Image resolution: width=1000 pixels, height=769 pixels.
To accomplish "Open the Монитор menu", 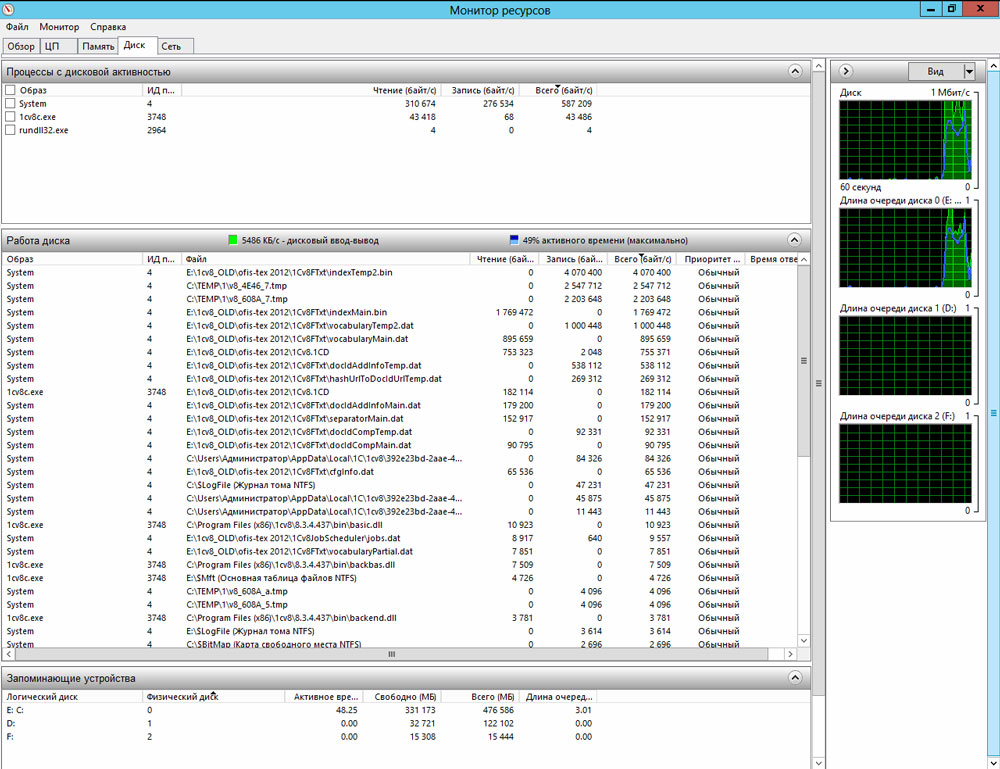I will tap(59, 27).
